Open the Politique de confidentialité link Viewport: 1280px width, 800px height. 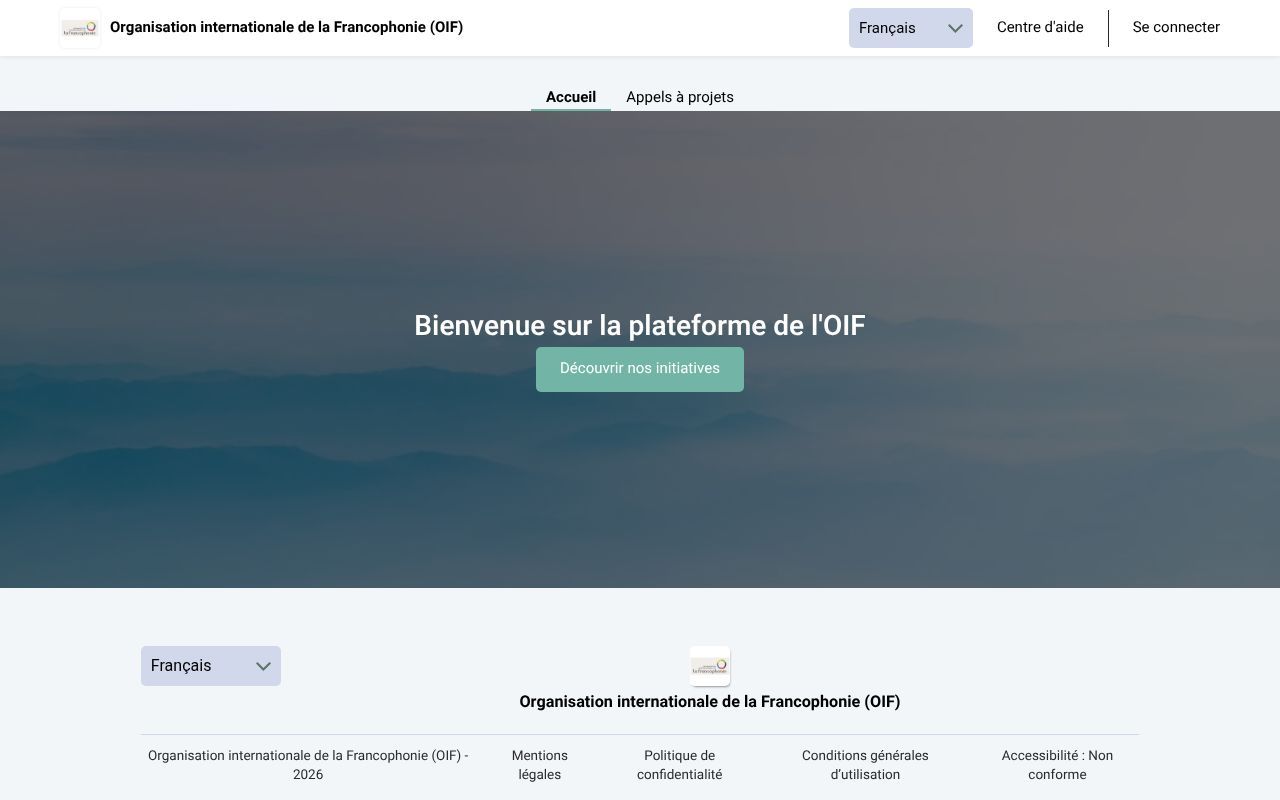point(680,765)
